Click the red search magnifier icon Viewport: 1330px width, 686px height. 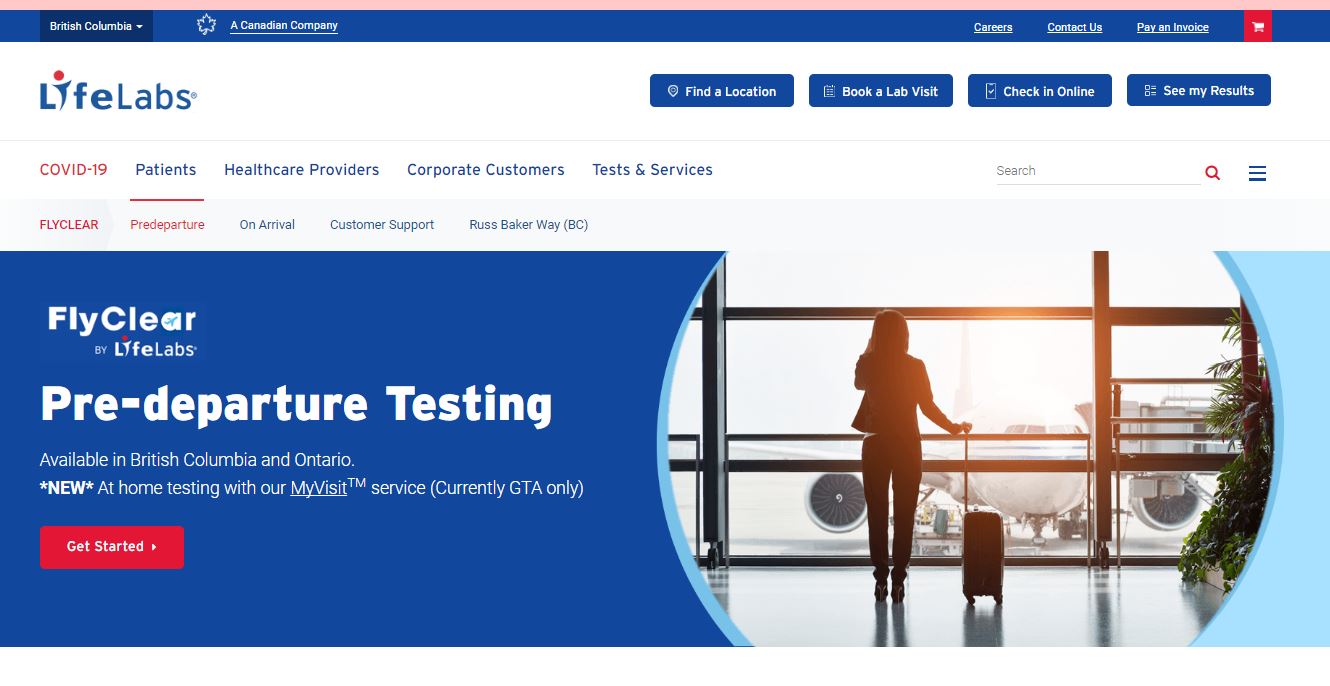[x=1212, y=172]
